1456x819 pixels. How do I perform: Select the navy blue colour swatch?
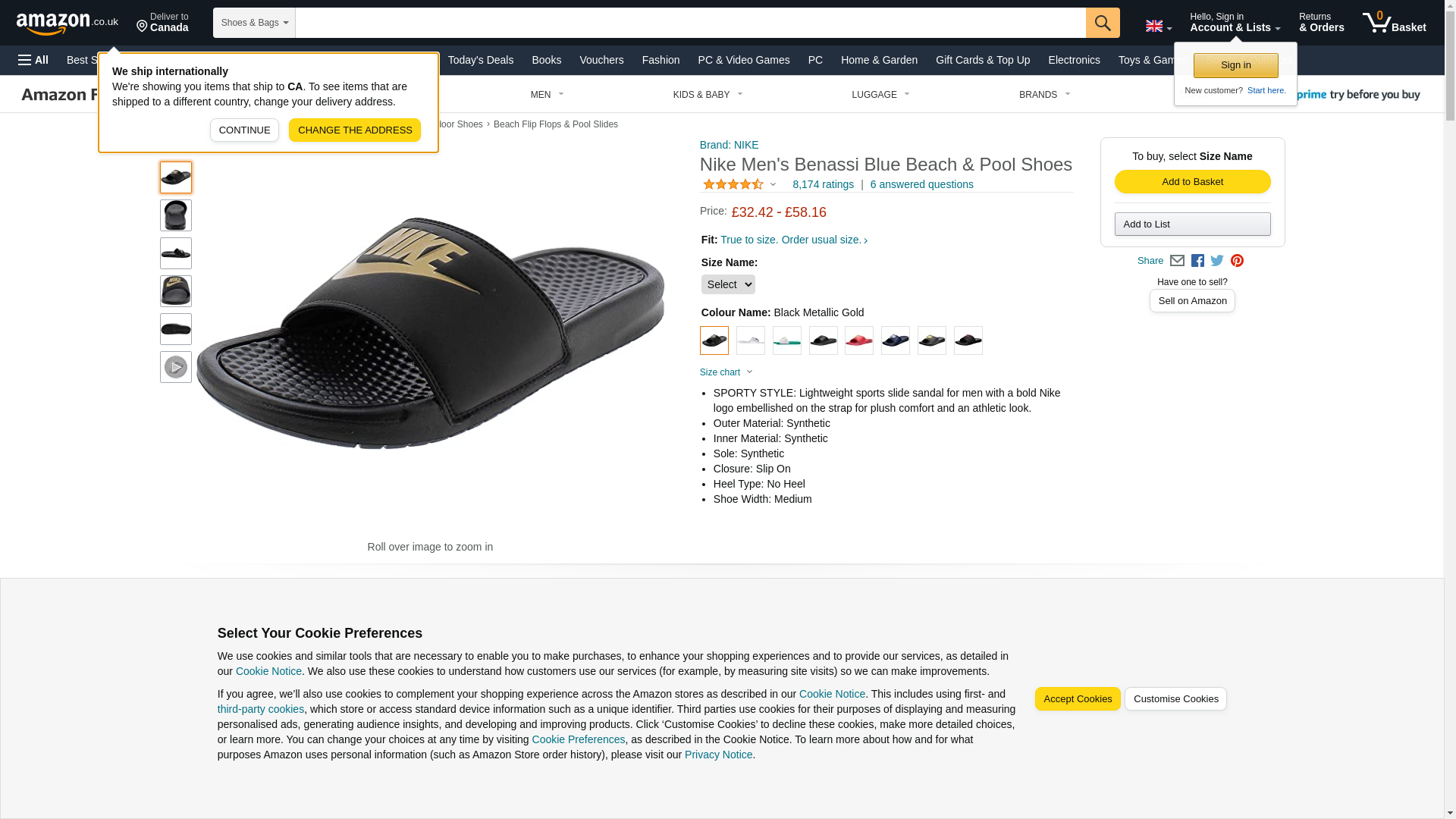click(x=895, y=340)
